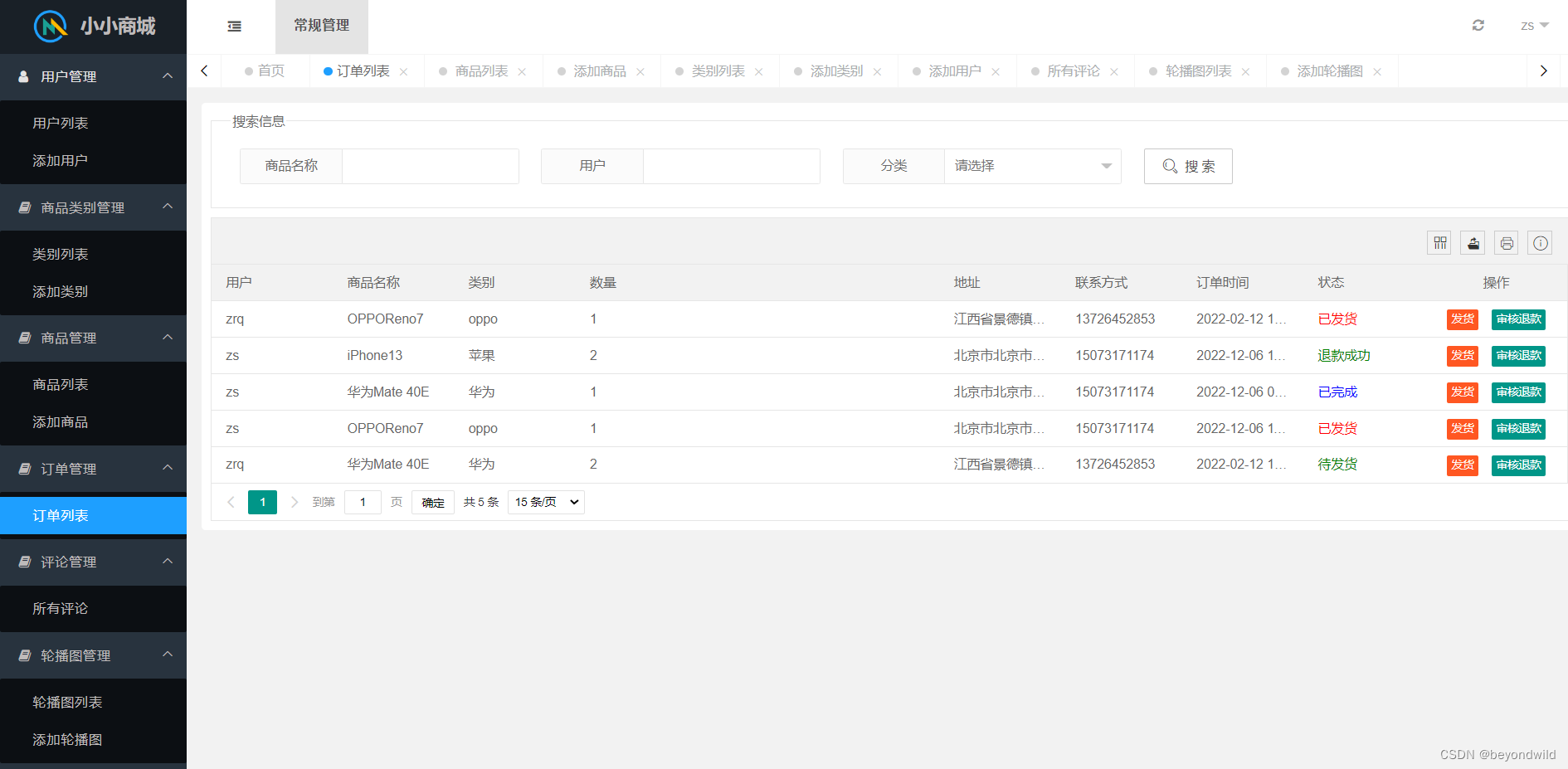Select page 1 in pagination
This screenshot has width=1568, height=769.
[262, 502]
